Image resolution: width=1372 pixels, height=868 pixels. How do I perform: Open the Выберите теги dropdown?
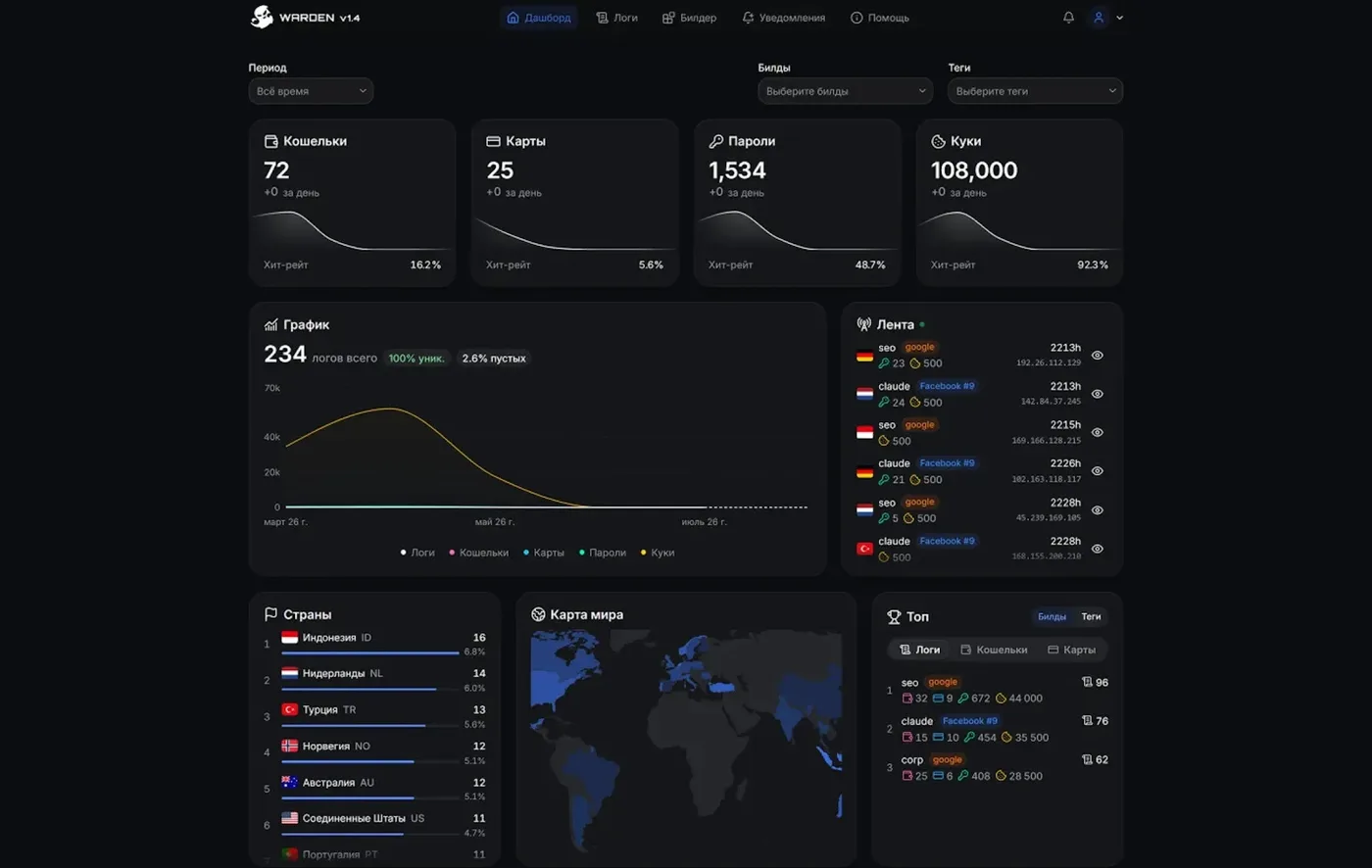[x=1035, y=91]
